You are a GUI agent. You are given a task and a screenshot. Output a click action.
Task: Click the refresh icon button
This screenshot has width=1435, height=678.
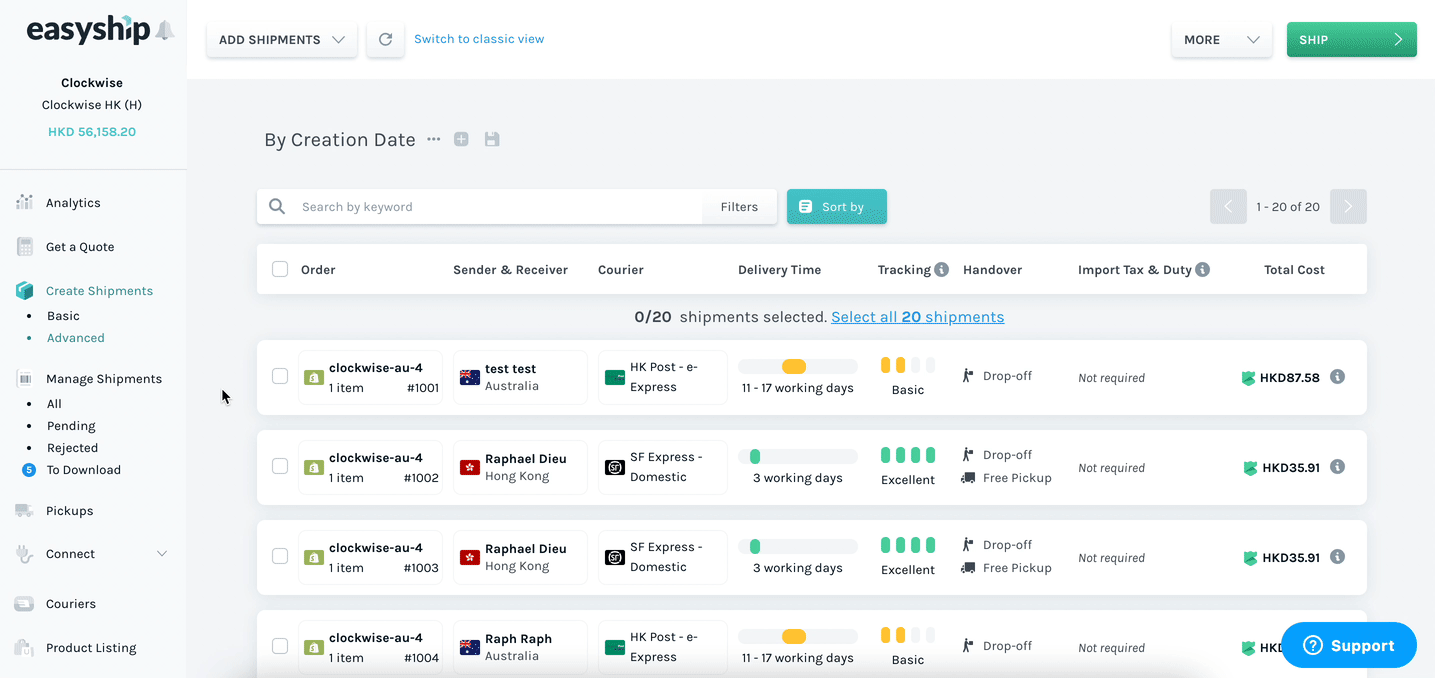(x=385, y=40)
